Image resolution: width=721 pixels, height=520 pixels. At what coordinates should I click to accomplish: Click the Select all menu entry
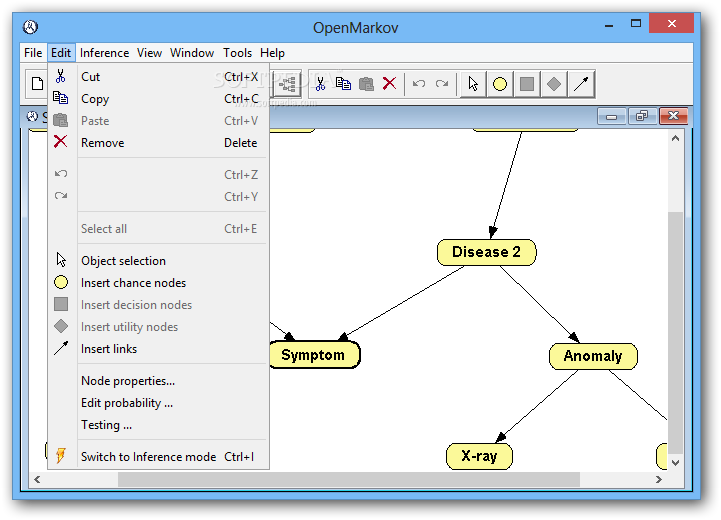(158, 229)
